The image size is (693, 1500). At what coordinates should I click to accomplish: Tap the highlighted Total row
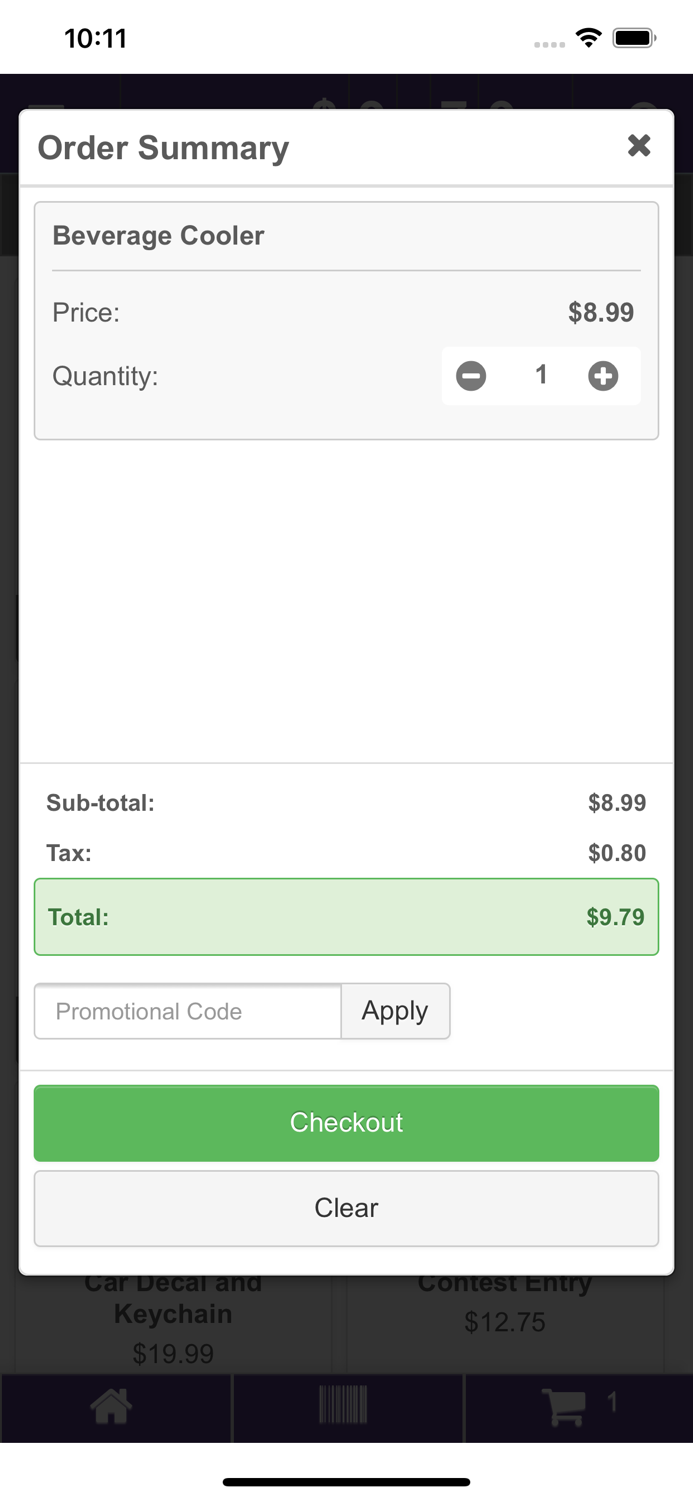click(346, 917)
